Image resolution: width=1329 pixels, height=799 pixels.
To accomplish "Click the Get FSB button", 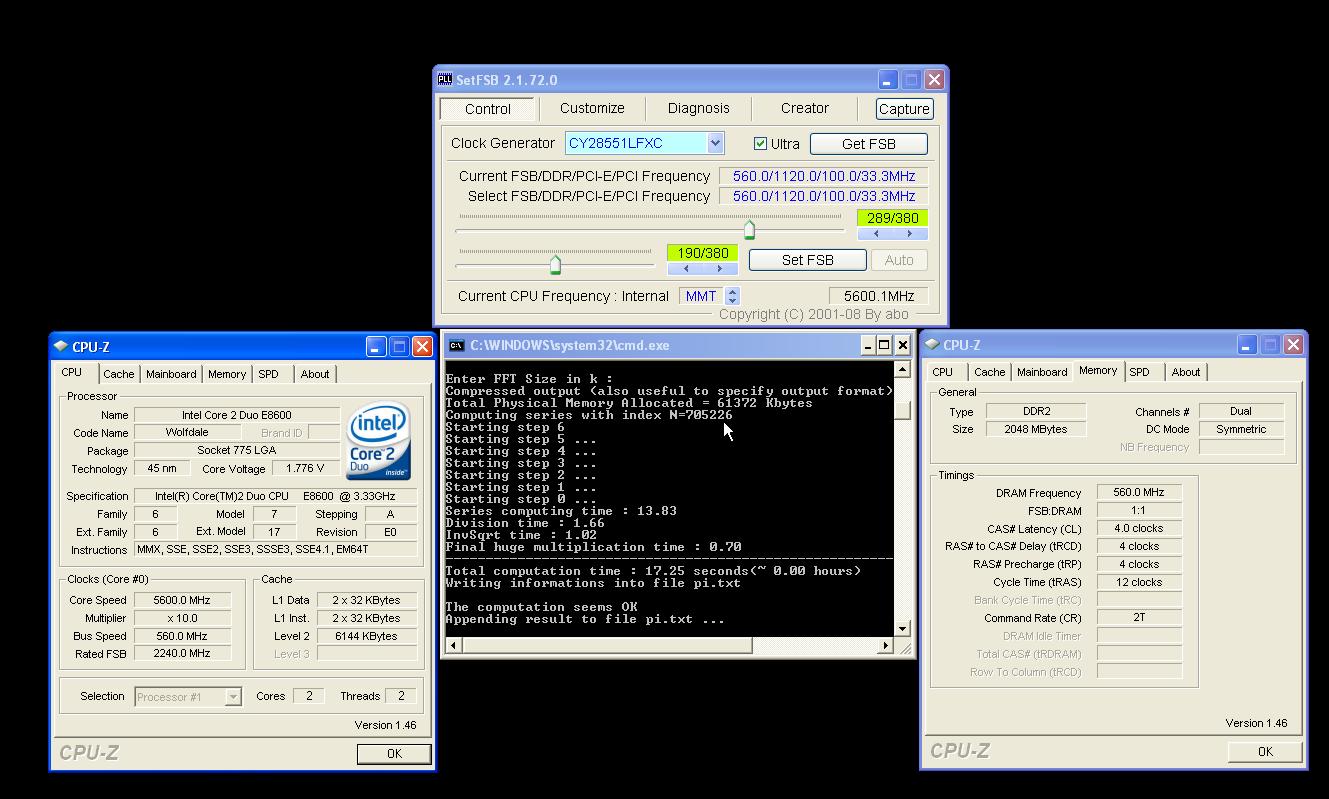I will pyautogui.click(x=869, y=144).
